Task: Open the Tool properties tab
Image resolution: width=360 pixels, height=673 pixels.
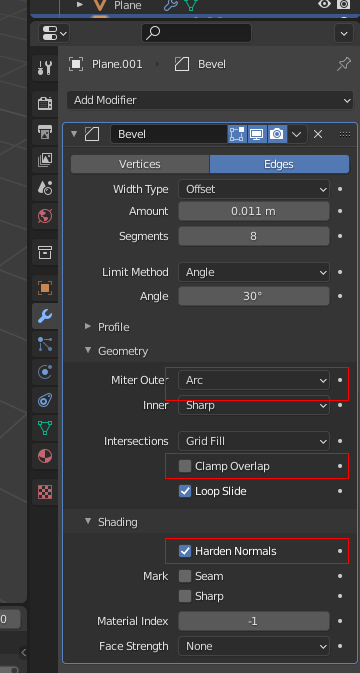Action: coord(45,68)
